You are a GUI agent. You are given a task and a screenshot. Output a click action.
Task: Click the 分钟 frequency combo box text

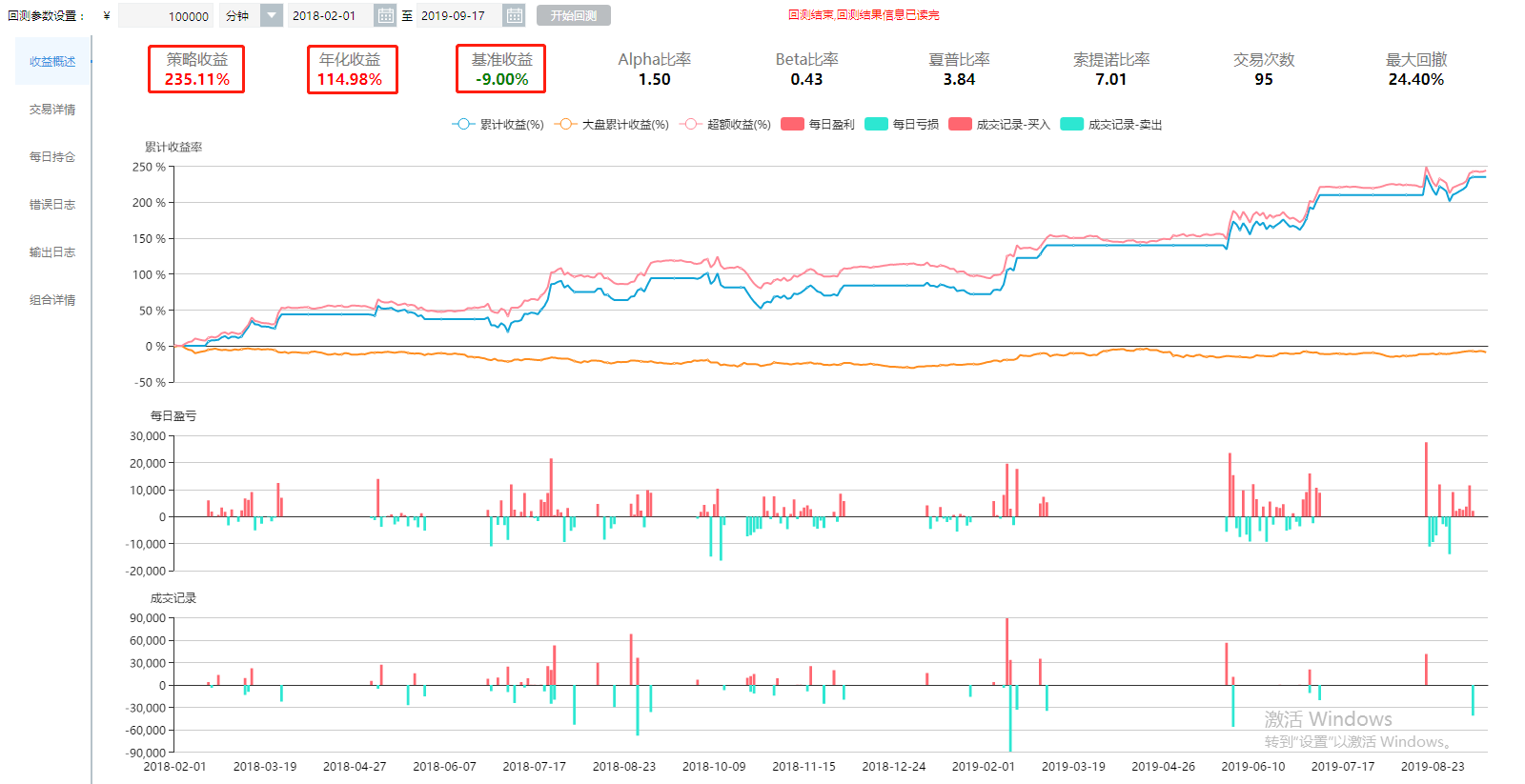click(x=239, y=15)
